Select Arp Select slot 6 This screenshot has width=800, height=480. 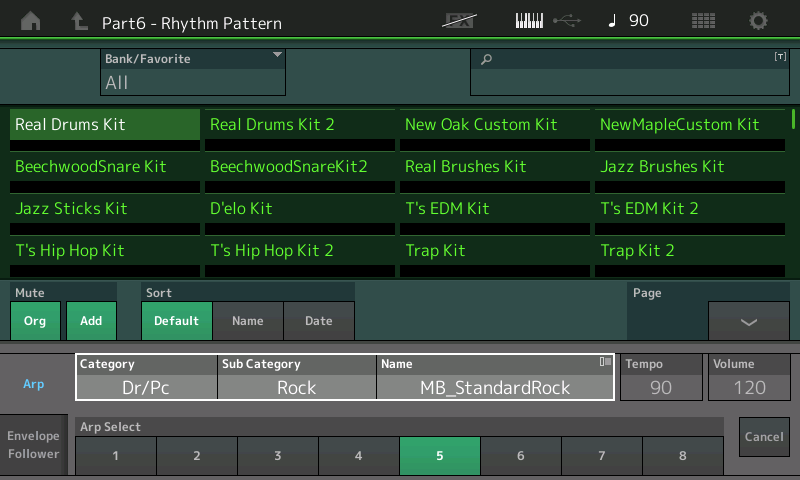point(520,456)
